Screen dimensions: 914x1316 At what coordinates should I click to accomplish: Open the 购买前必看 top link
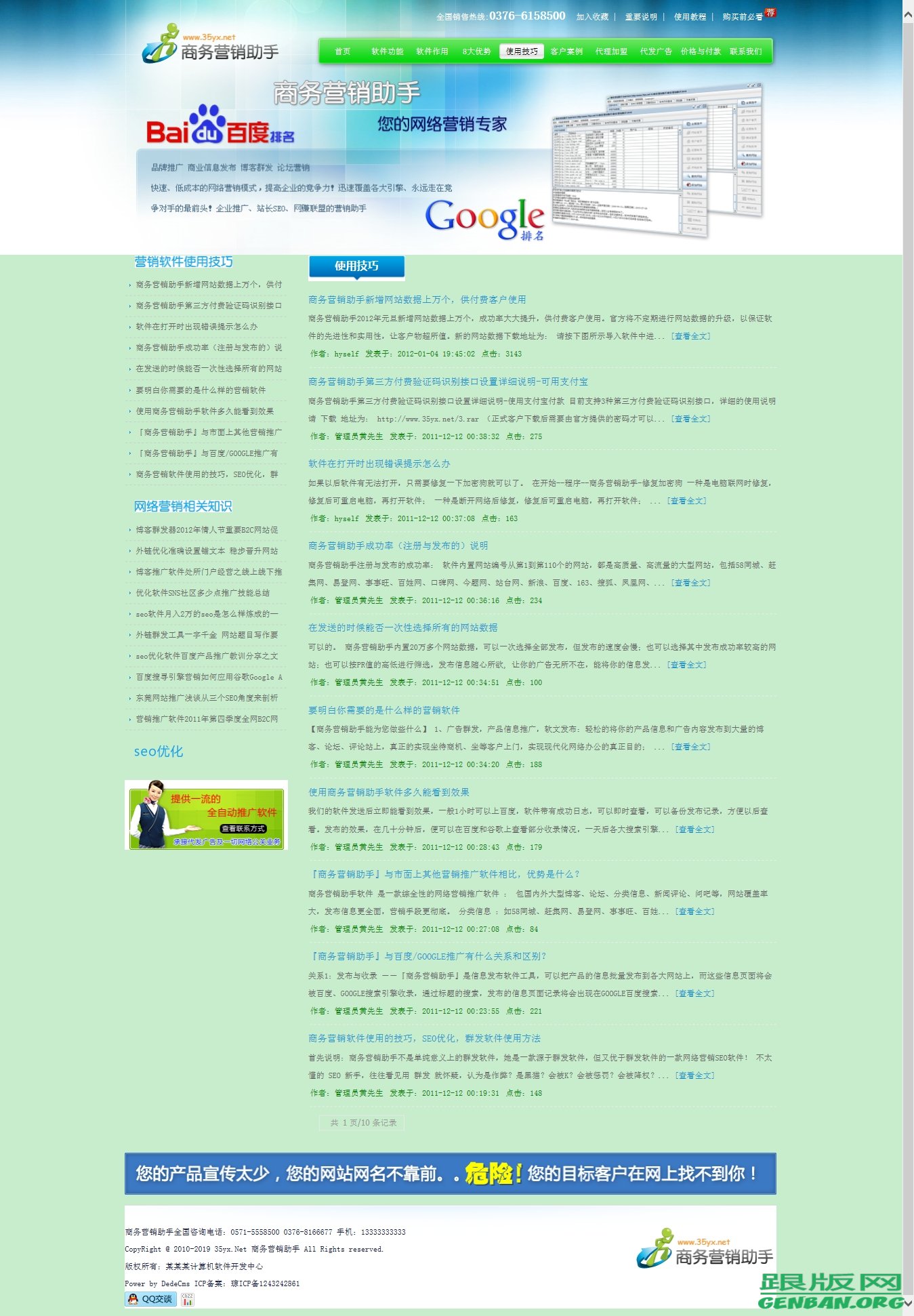pyautogui.click(x=742, y=17)
